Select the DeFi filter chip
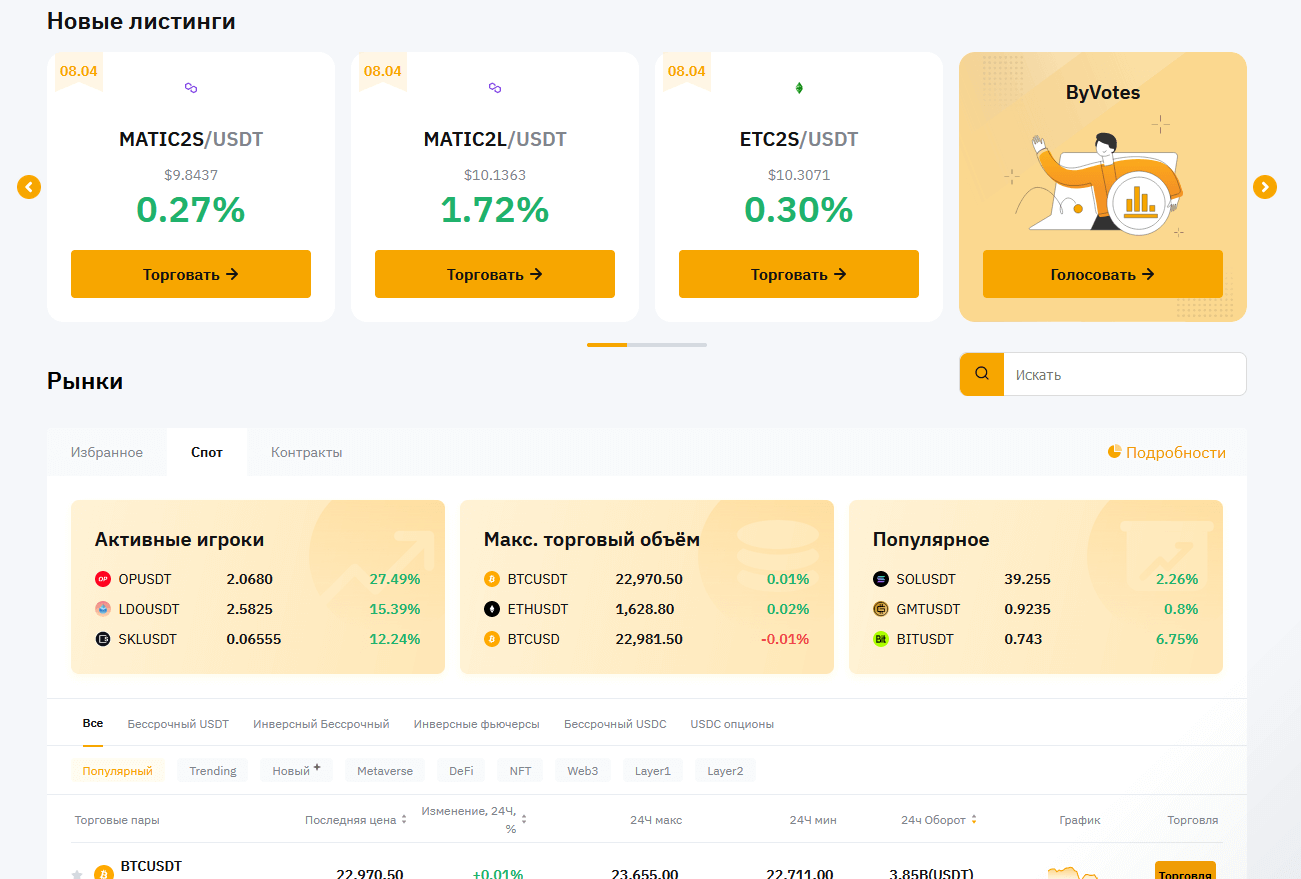1301x879 pixels. 461,771
